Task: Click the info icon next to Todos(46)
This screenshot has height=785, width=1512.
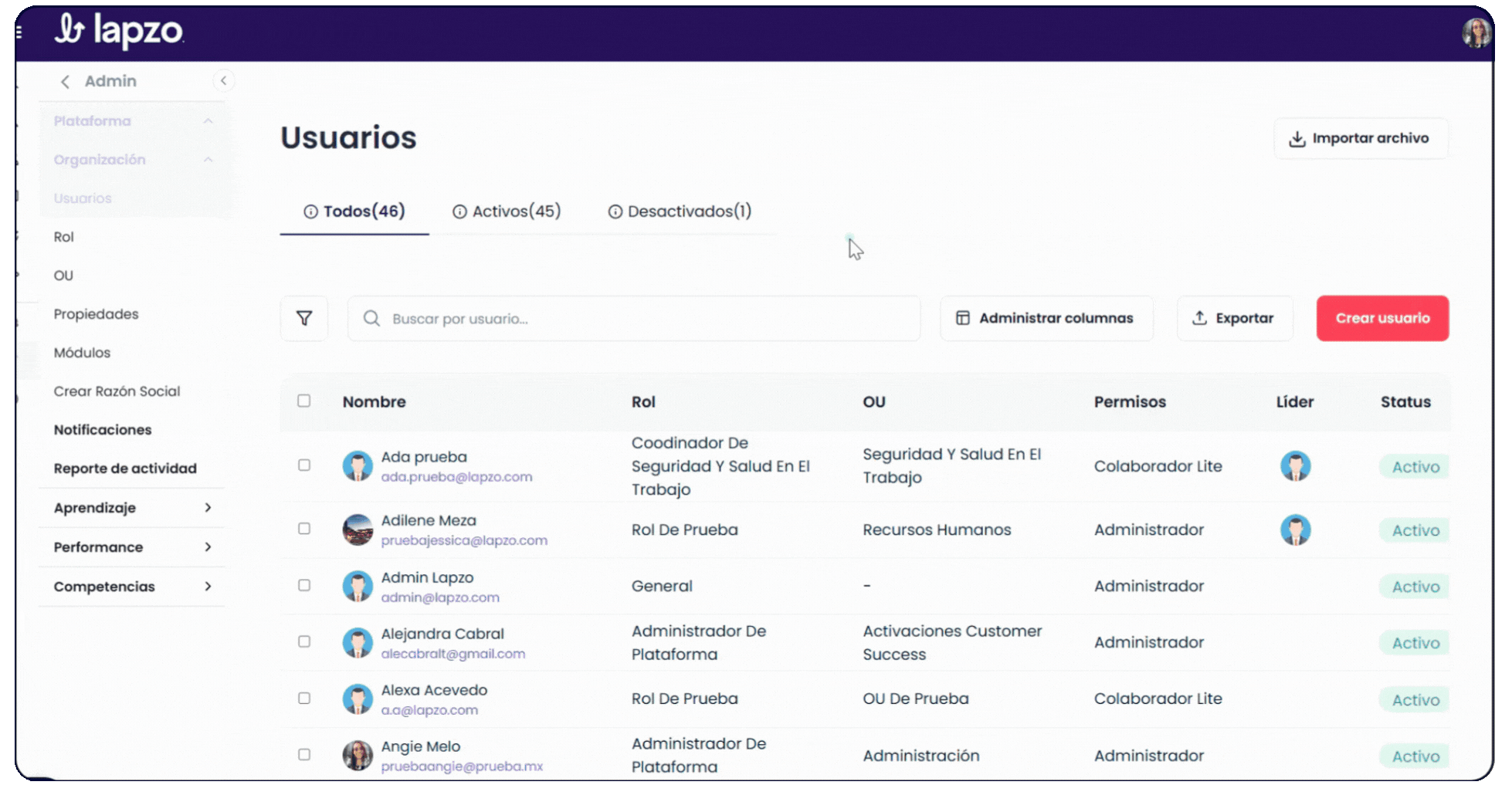Action: (x=311, y=211)
